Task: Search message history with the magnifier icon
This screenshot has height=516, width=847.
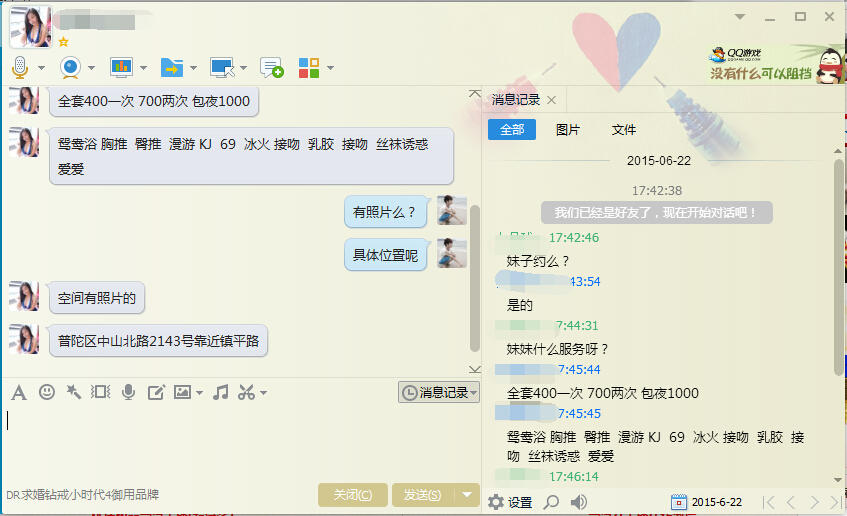Action: 551,502
